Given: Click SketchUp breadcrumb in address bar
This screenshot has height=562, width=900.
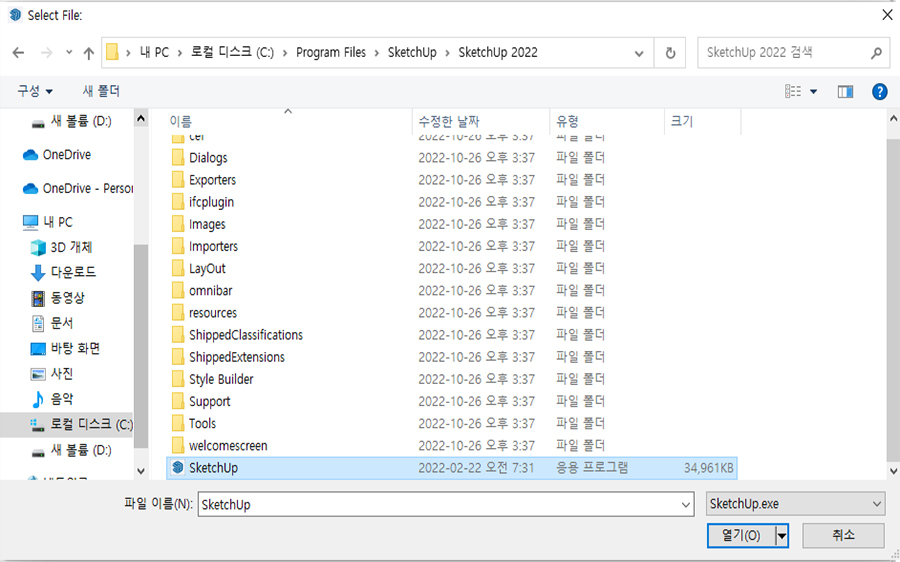Looking at the screenshot, I should coord(412,53).
